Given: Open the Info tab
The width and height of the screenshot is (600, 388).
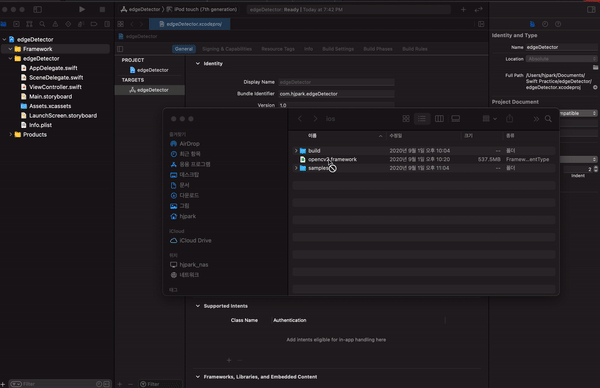Looking at the screenshot, I should pos(308,49).
